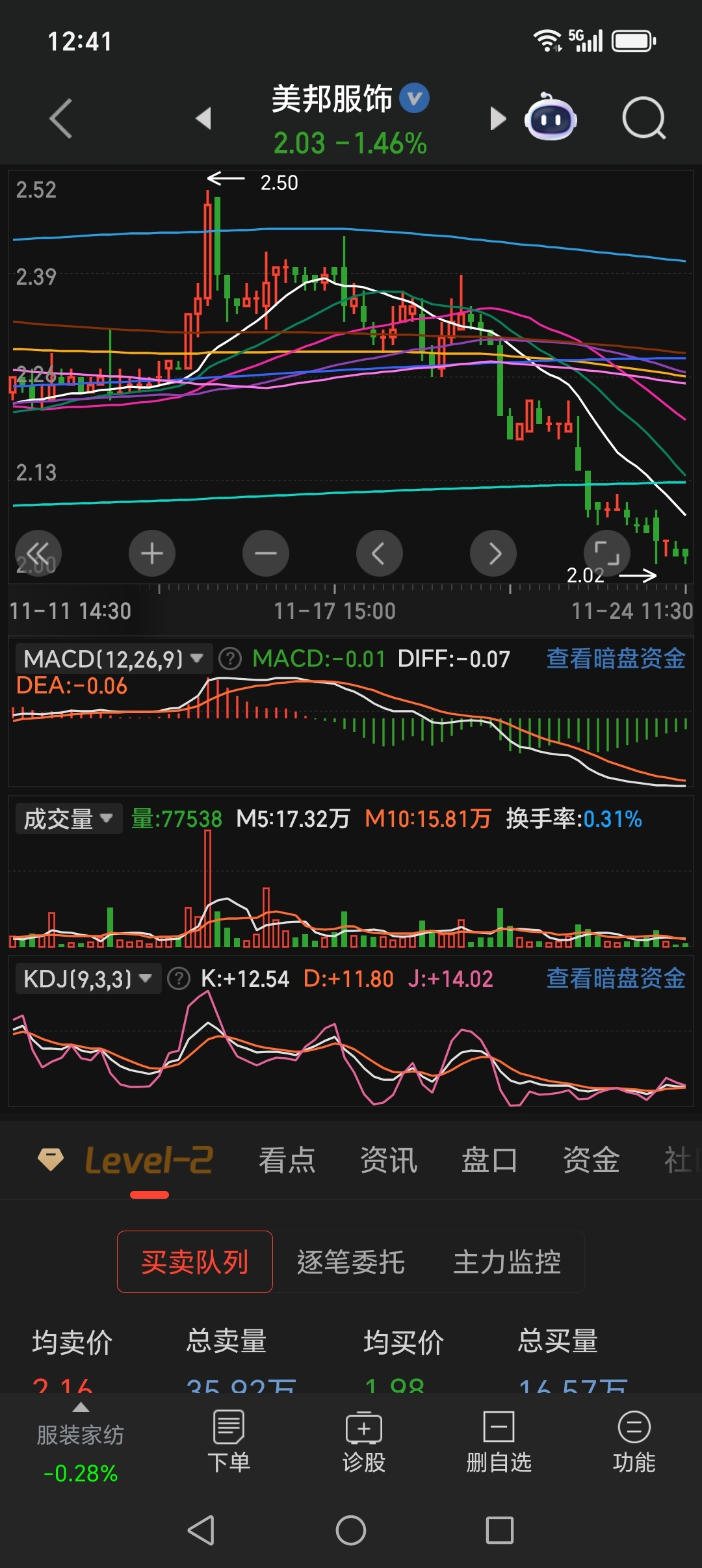
Task: Shift chart right with right chevron button
Action: tap(493, 554)
